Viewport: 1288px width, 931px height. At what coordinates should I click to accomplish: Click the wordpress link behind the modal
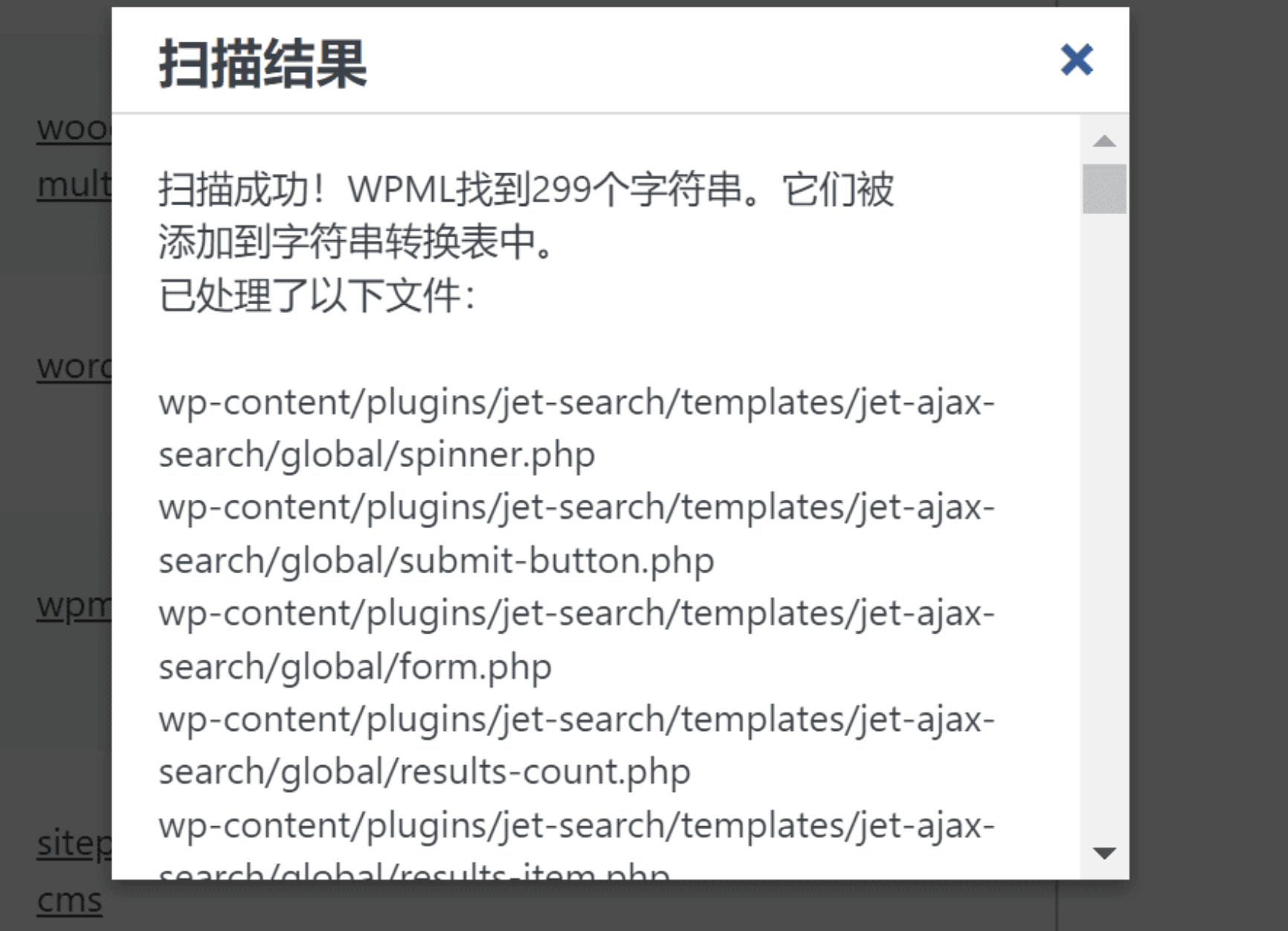71,367
